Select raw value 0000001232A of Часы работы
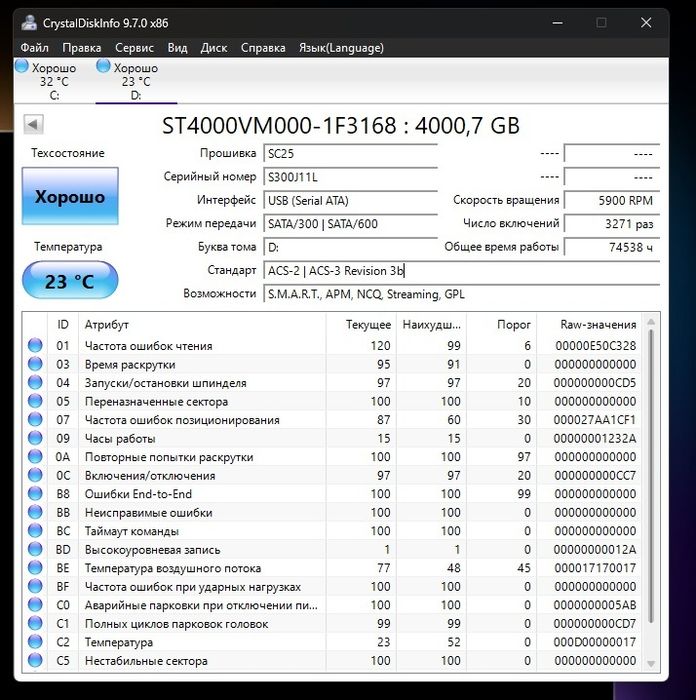This screenshot has height=700, width=696. (595, 438)
